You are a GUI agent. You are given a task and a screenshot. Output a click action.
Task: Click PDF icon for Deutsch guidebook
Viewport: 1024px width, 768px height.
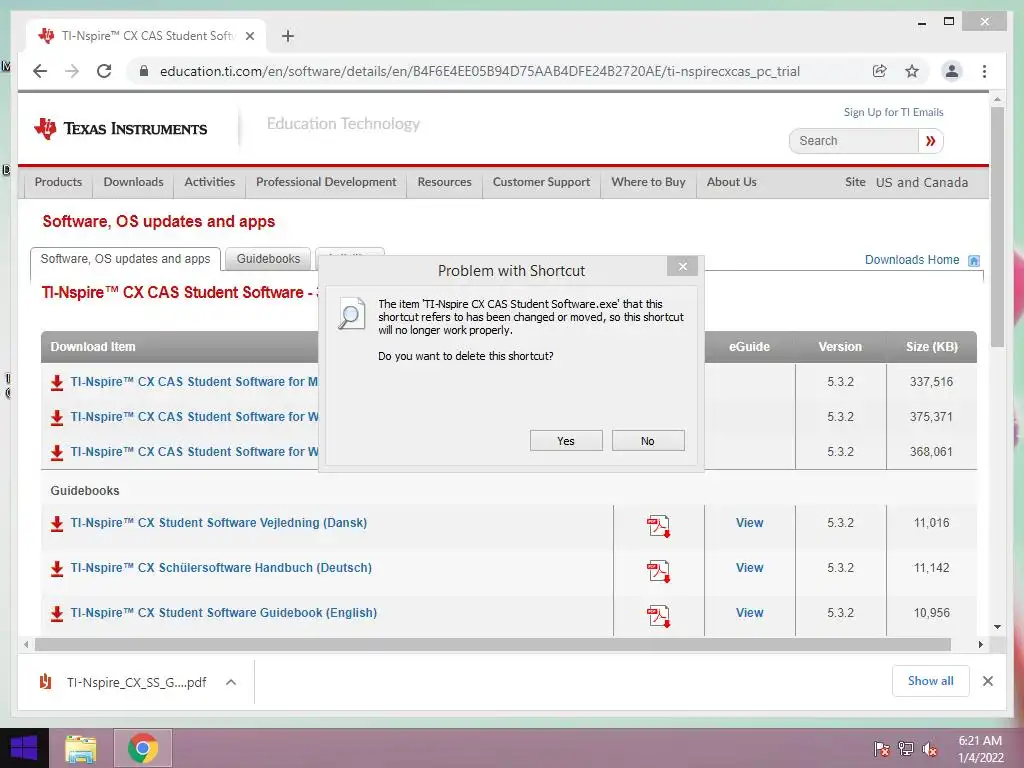coord(658,571)
